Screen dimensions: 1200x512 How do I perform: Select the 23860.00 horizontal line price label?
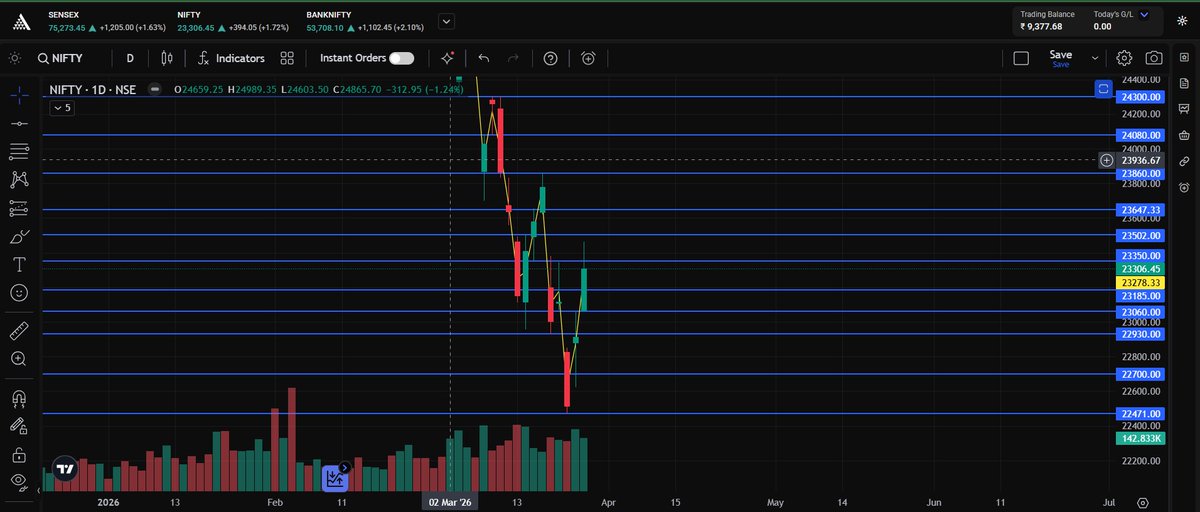coord(1141,173)
